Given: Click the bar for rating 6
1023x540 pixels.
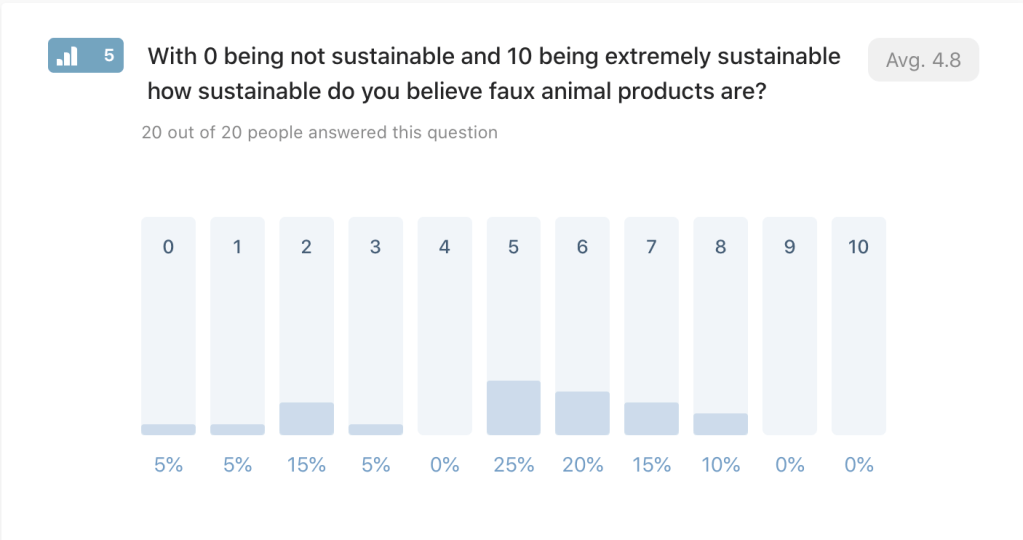Looking at the screenshot, I should point(582,326).
